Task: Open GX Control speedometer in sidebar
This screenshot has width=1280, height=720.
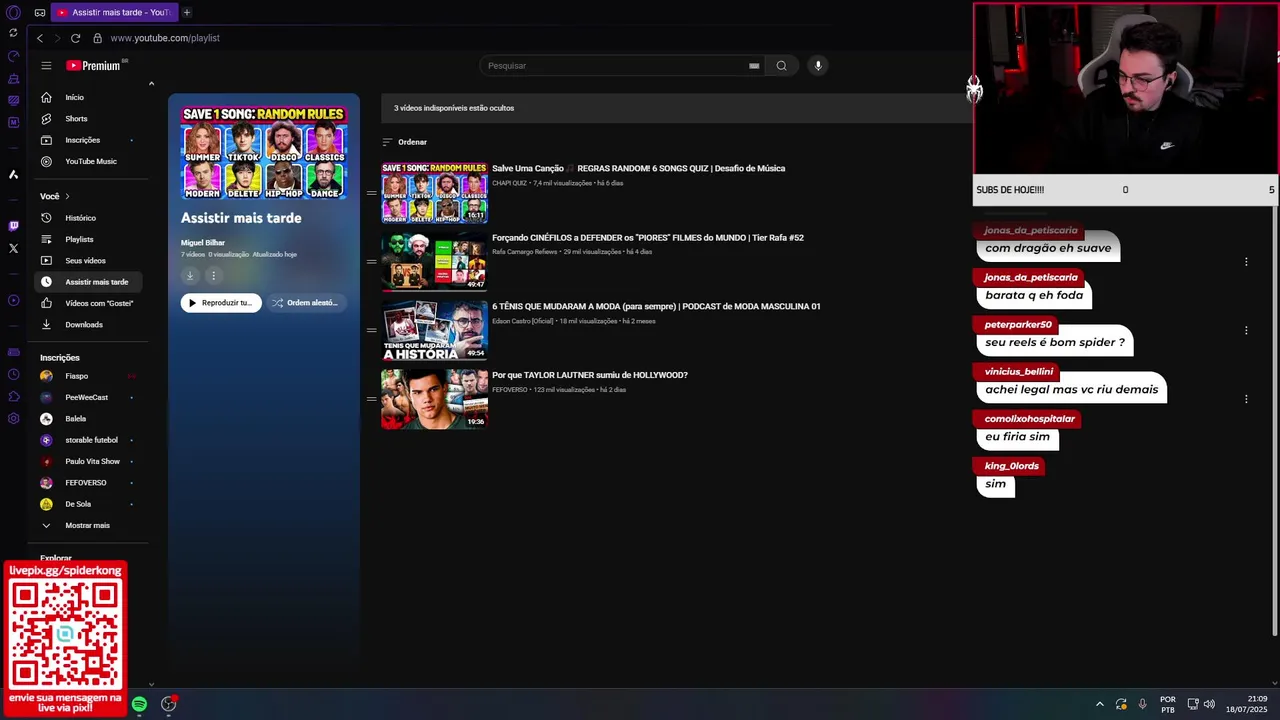Action: click(13, 56)
